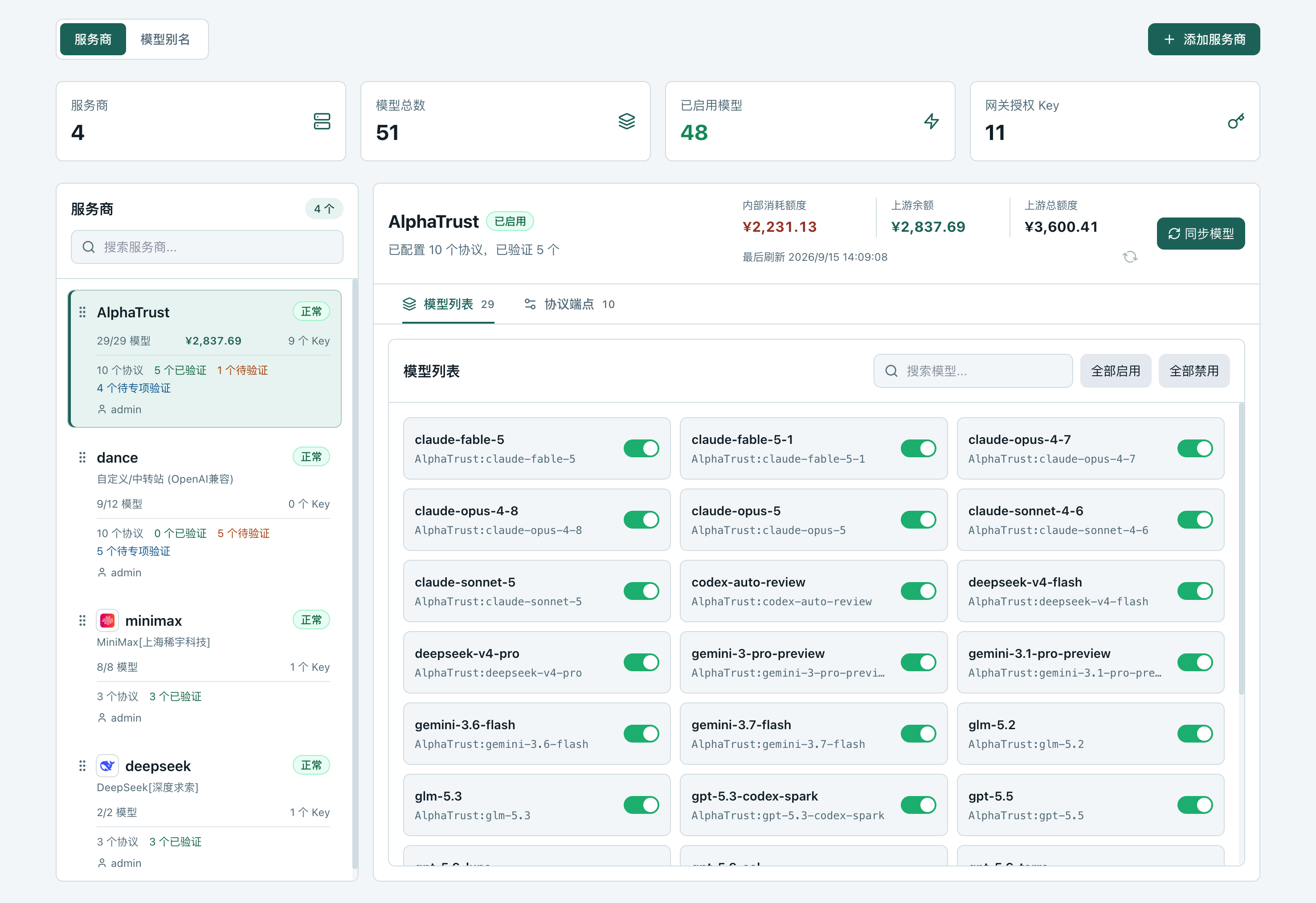Click the provider list vertical scrollbar
The width and height of the screenshot is (1316, 903).
[x=355, y=573]
